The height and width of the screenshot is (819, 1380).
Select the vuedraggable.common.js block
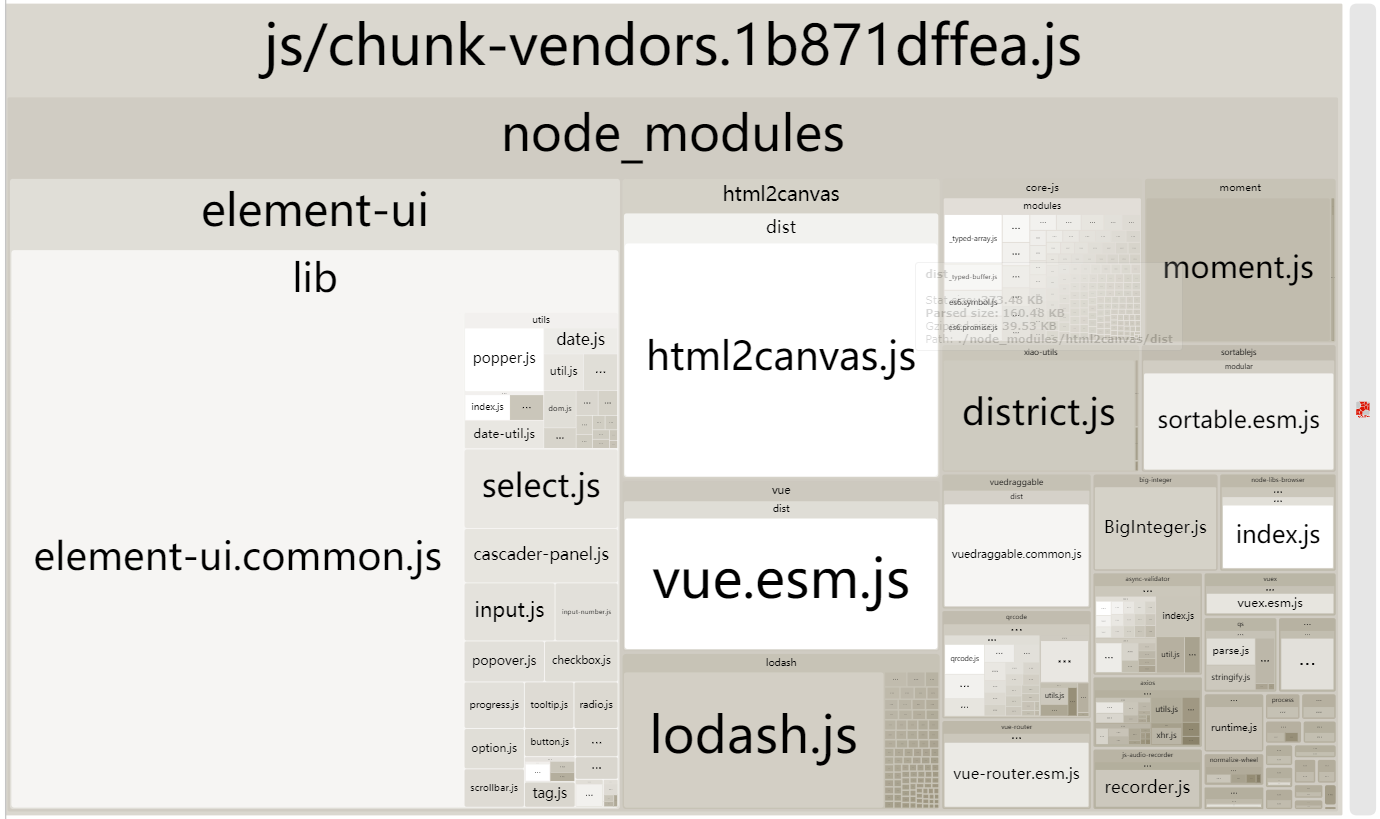1016,555
